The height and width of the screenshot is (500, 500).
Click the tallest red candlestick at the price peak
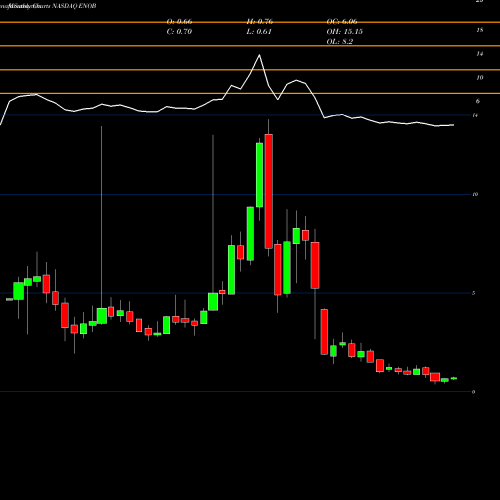(269, 191)
